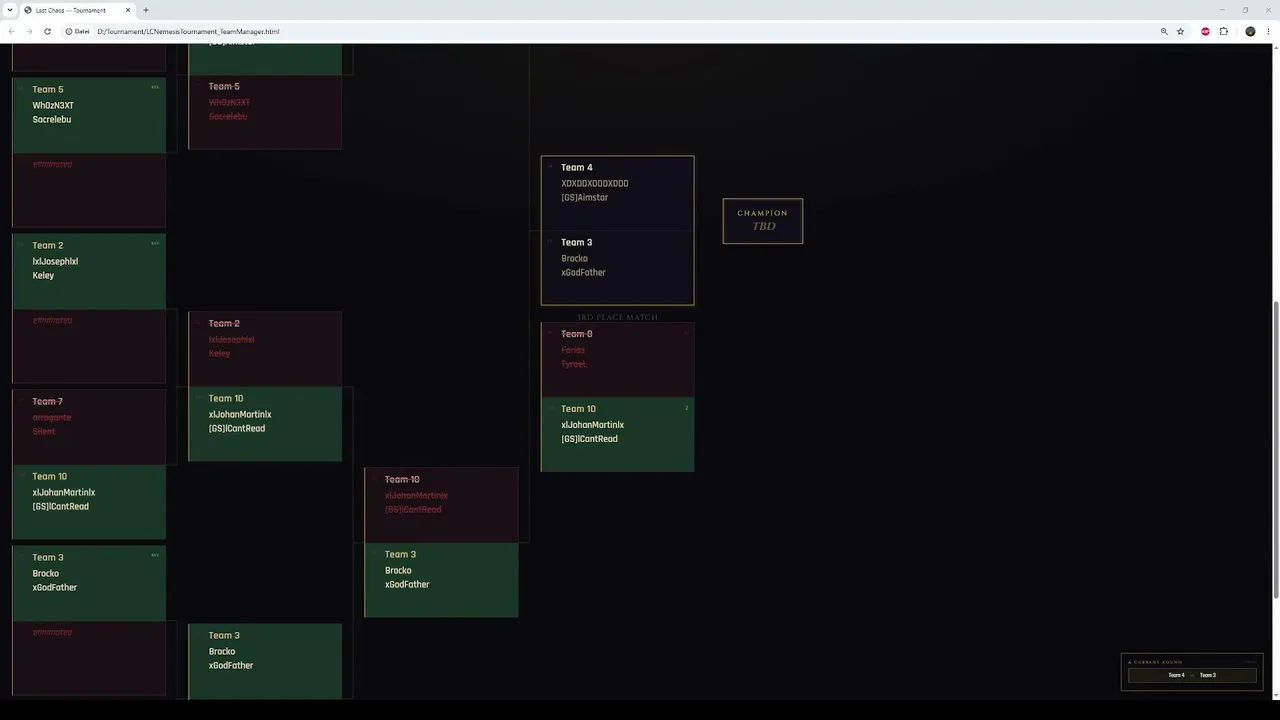Click Team 4 in Current Round widget

point(1176,675)
